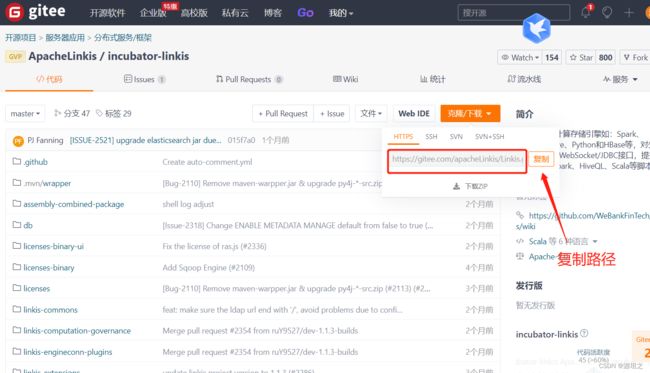Screen dimensions: 650x373
Task: Click the Star count 800
Action: [606, 58]
